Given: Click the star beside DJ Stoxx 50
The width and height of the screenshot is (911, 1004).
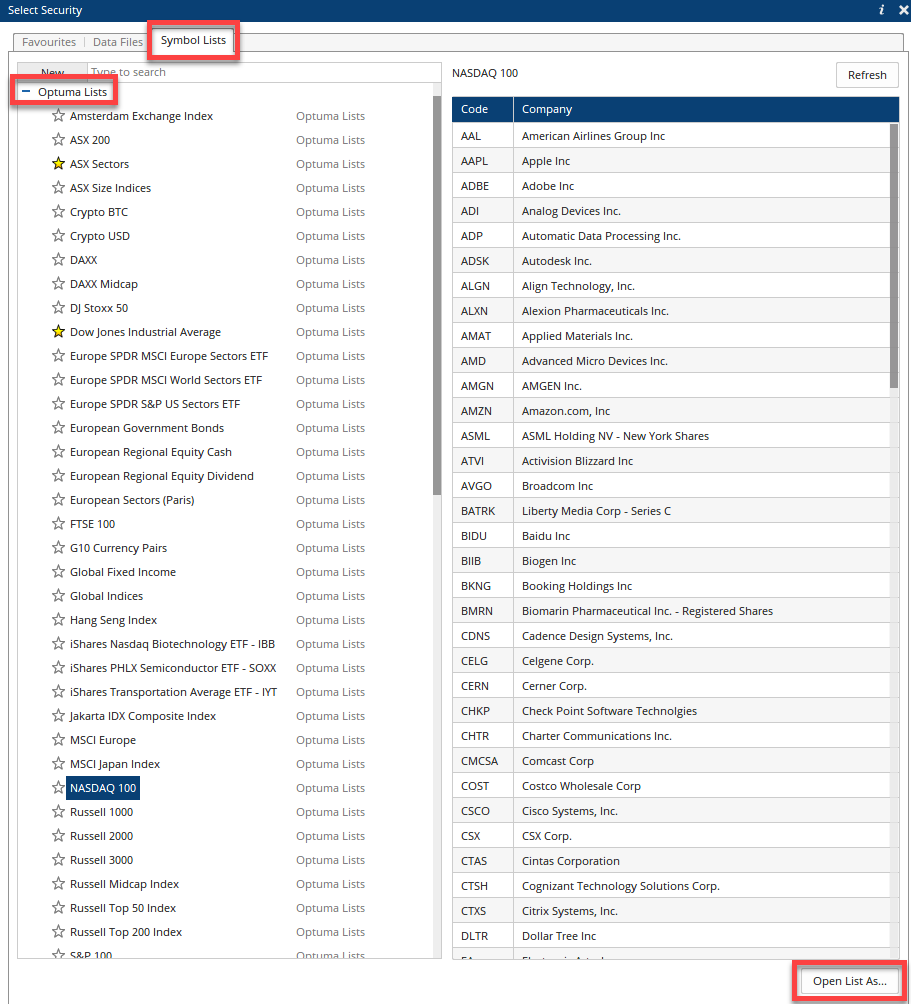Looking at the screenshot, I should [58, 308].
